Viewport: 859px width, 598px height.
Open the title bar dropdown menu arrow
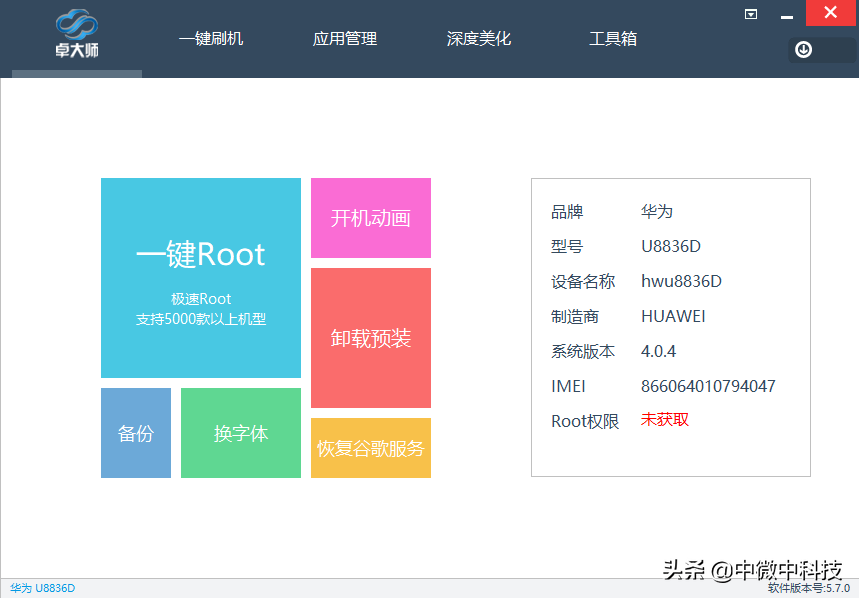[750, 14]
